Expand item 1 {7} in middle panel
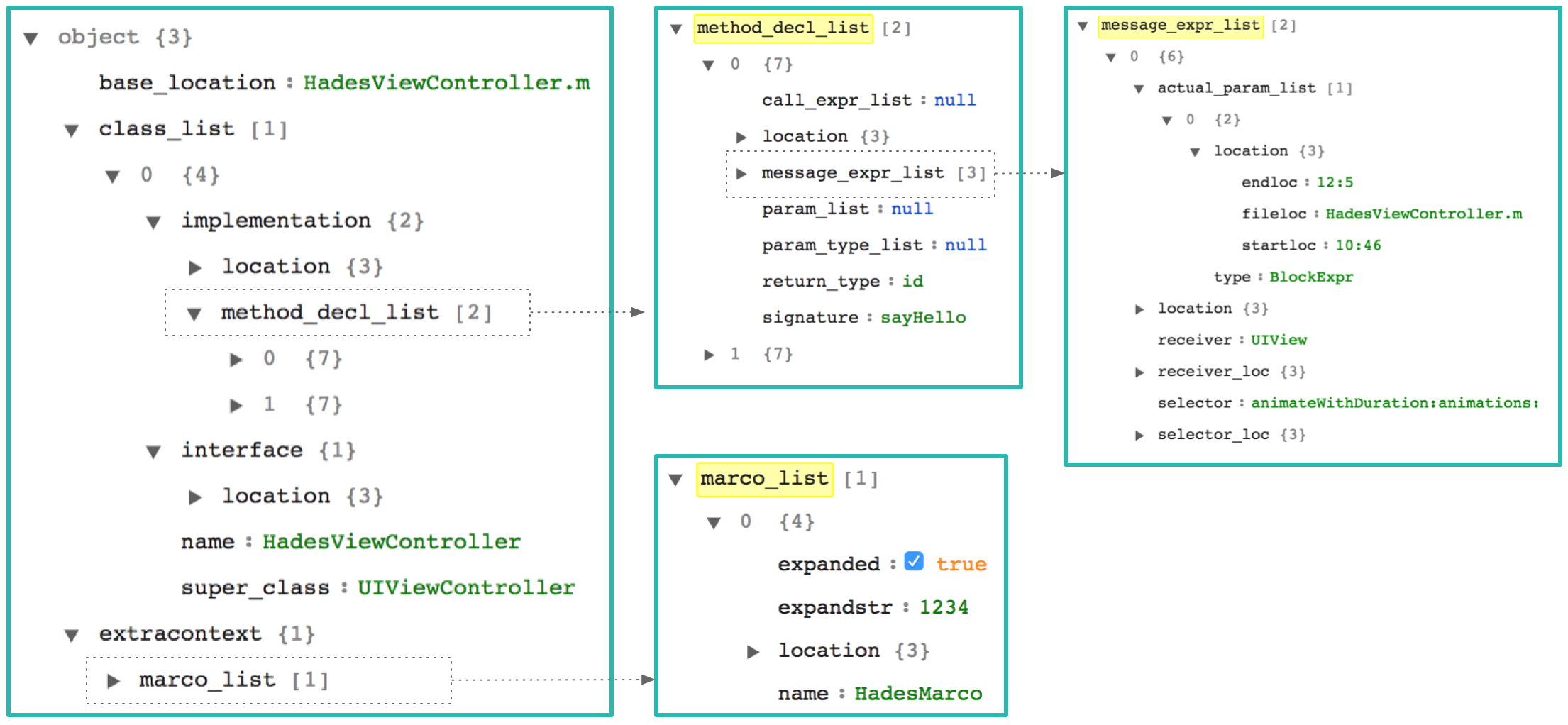 point(709,355)
